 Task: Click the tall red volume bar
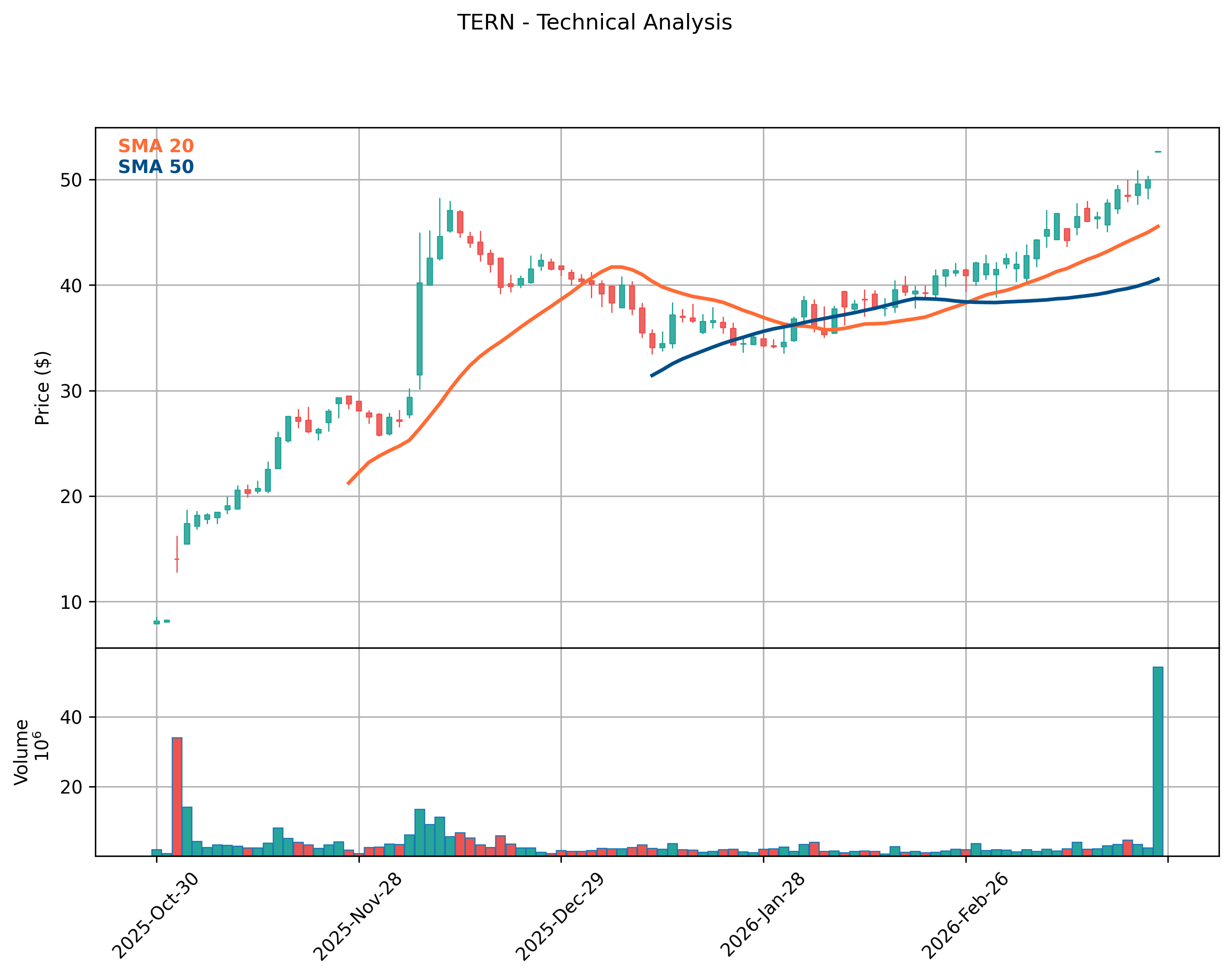coord(177,796)
